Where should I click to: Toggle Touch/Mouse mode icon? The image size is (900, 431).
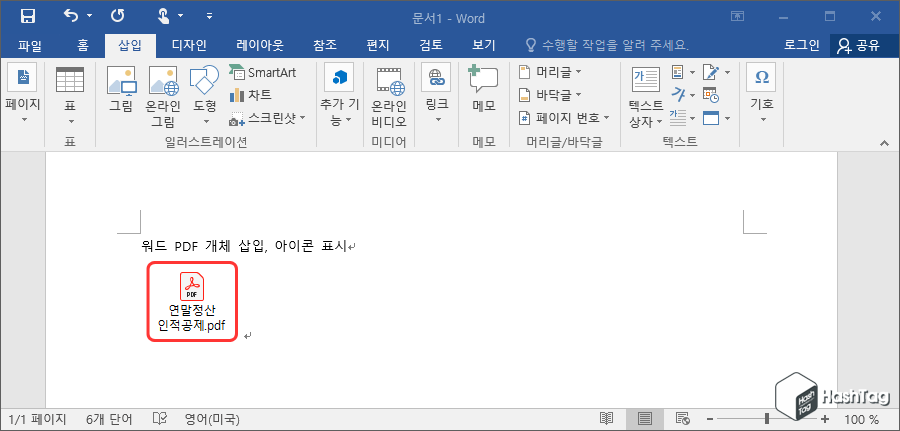pos(164,17)
